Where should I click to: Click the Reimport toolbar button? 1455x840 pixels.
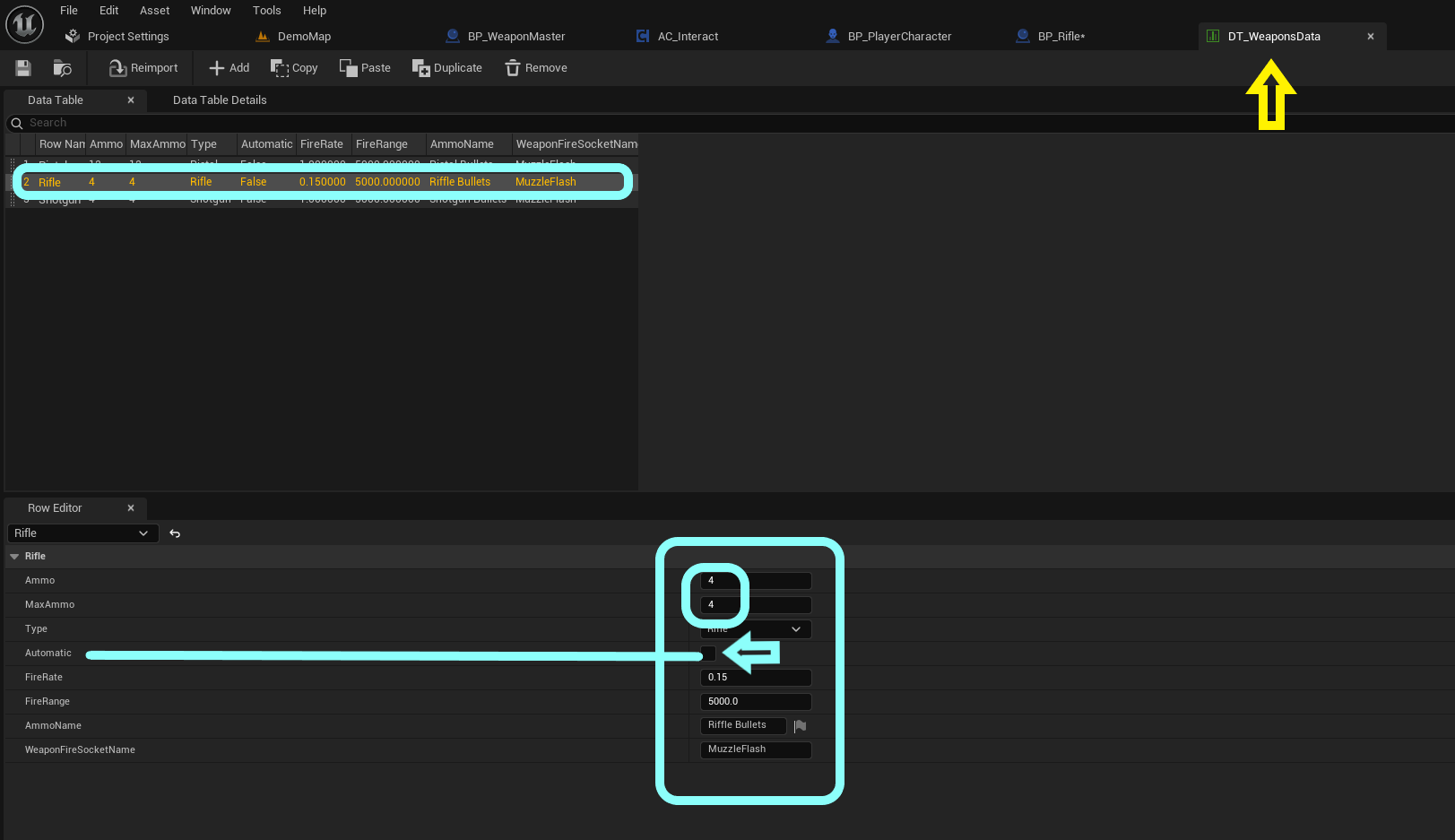tap(143, 68)
